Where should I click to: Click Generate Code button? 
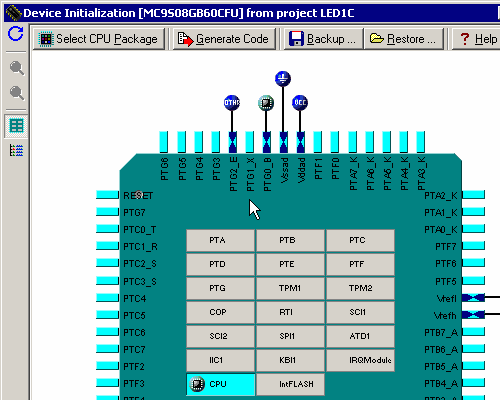pos(224,39)
